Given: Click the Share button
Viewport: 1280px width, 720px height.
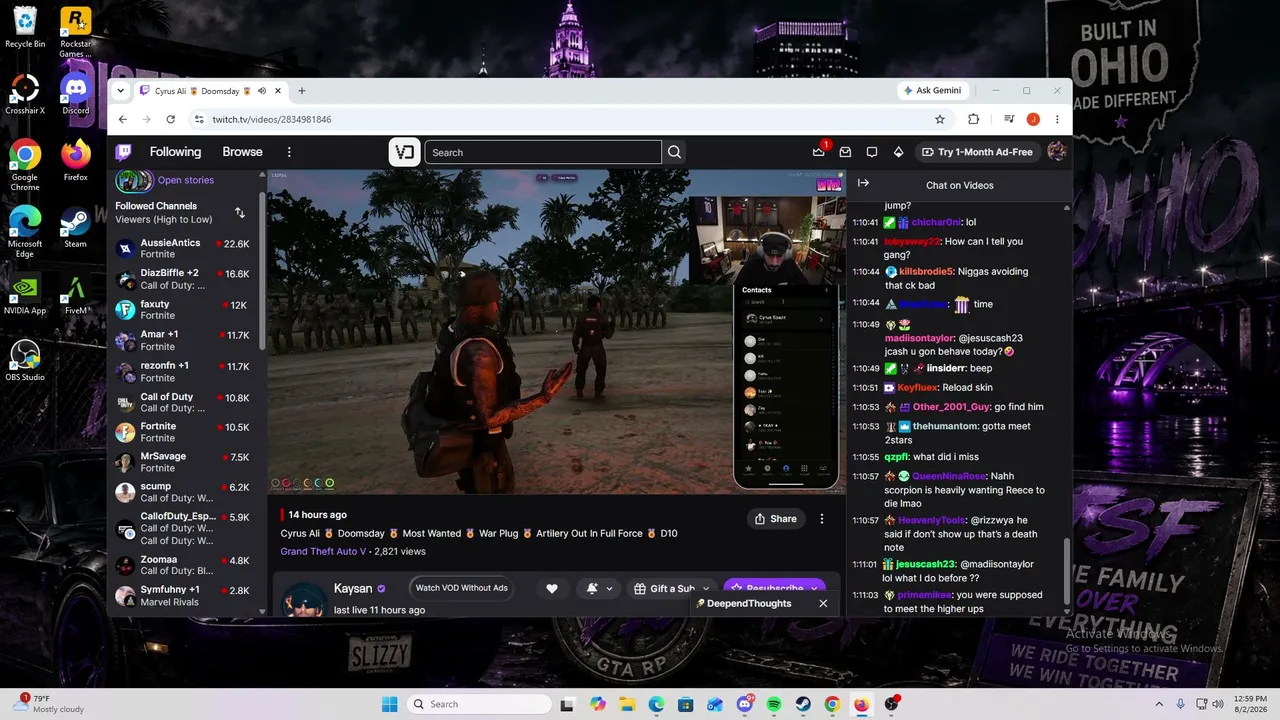Looking at the screenshot, I should point(776,519).
